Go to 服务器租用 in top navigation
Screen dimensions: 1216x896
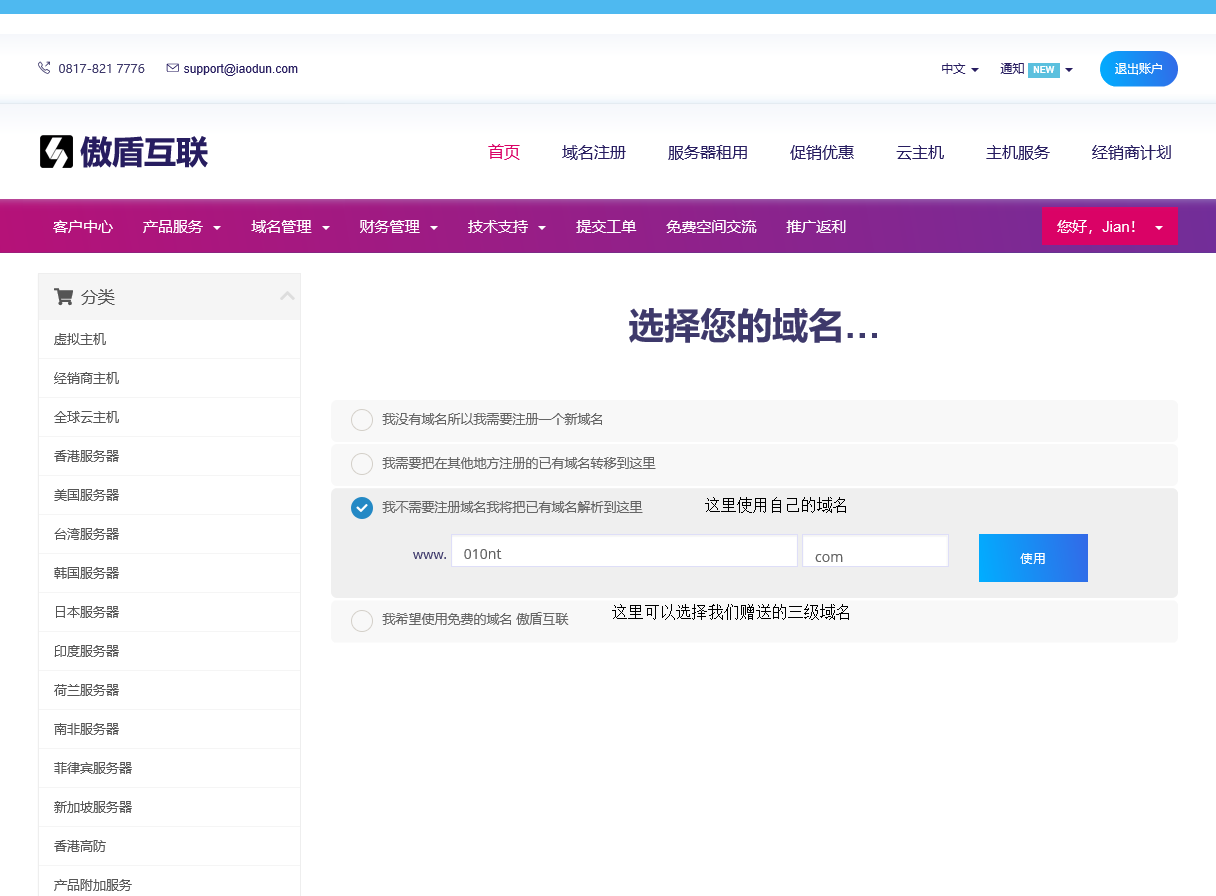click(707, 153)
